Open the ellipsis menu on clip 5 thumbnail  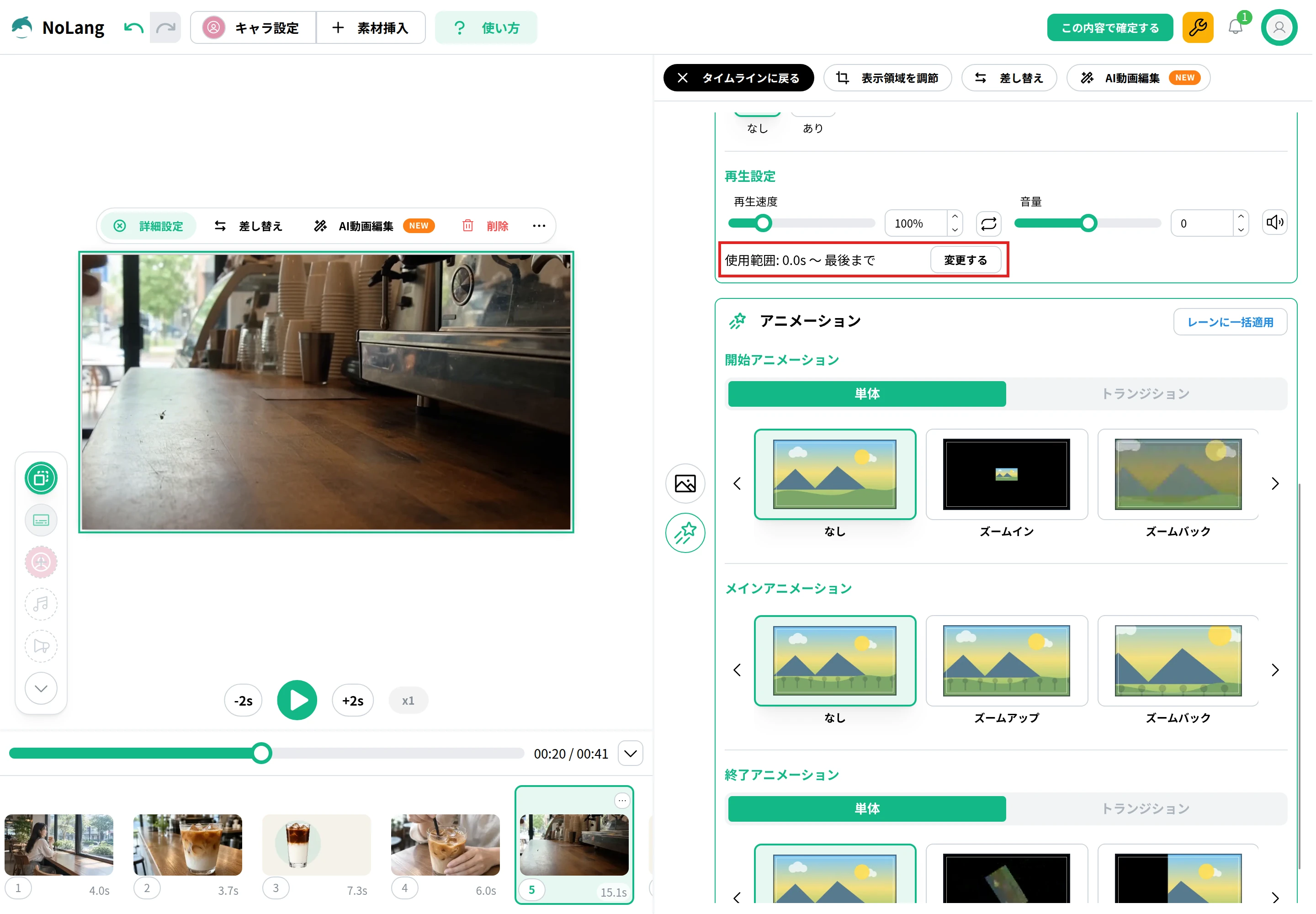(622, 800)
